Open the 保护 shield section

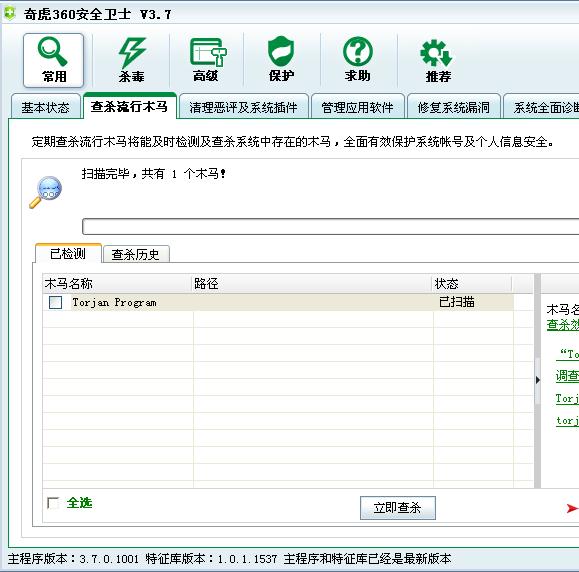(281, 59)
